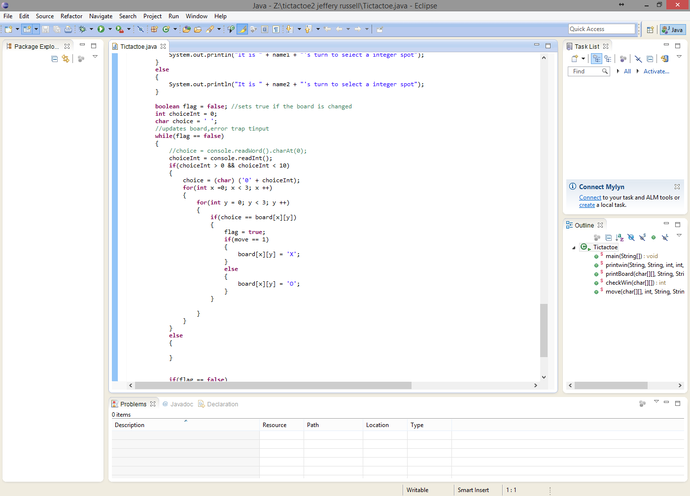
Task: Collapse the Tictactoe class outline node
Action: 574,247
